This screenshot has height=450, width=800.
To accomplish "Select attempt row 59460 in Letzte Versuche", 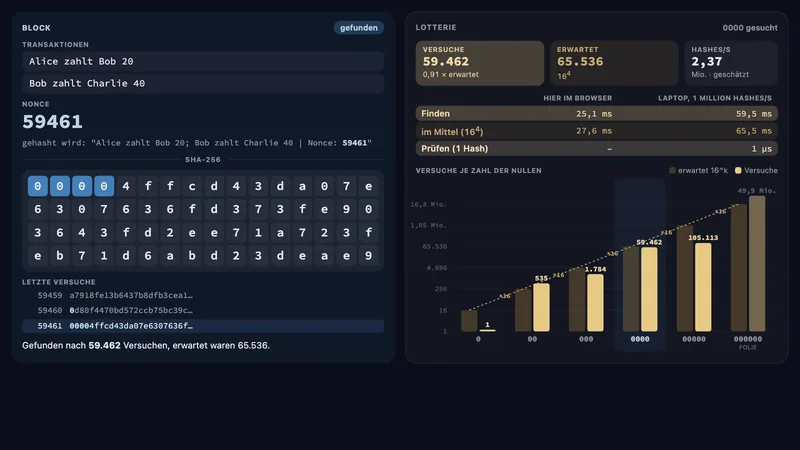I will [203, 310].
